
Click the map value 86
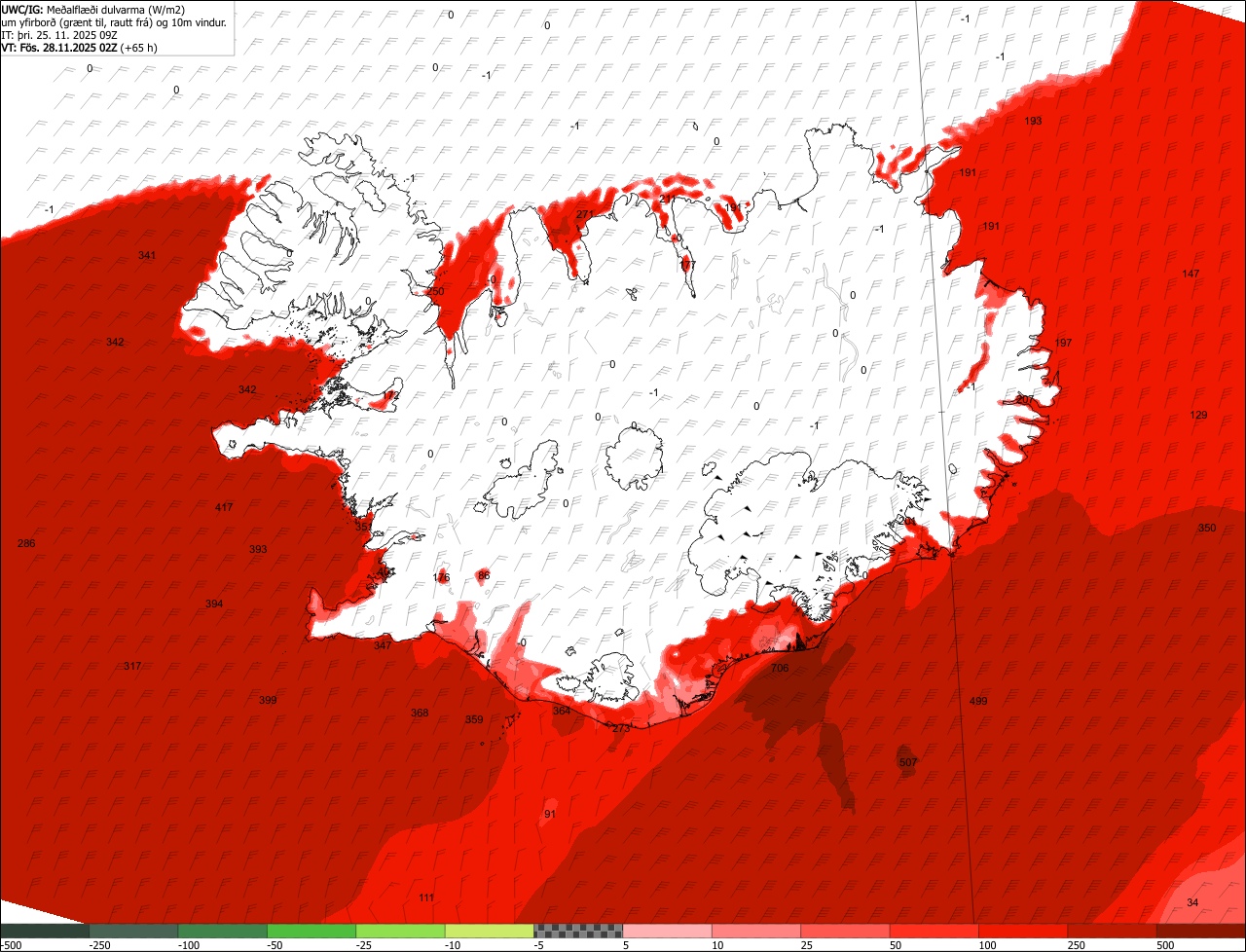[484, 576]
